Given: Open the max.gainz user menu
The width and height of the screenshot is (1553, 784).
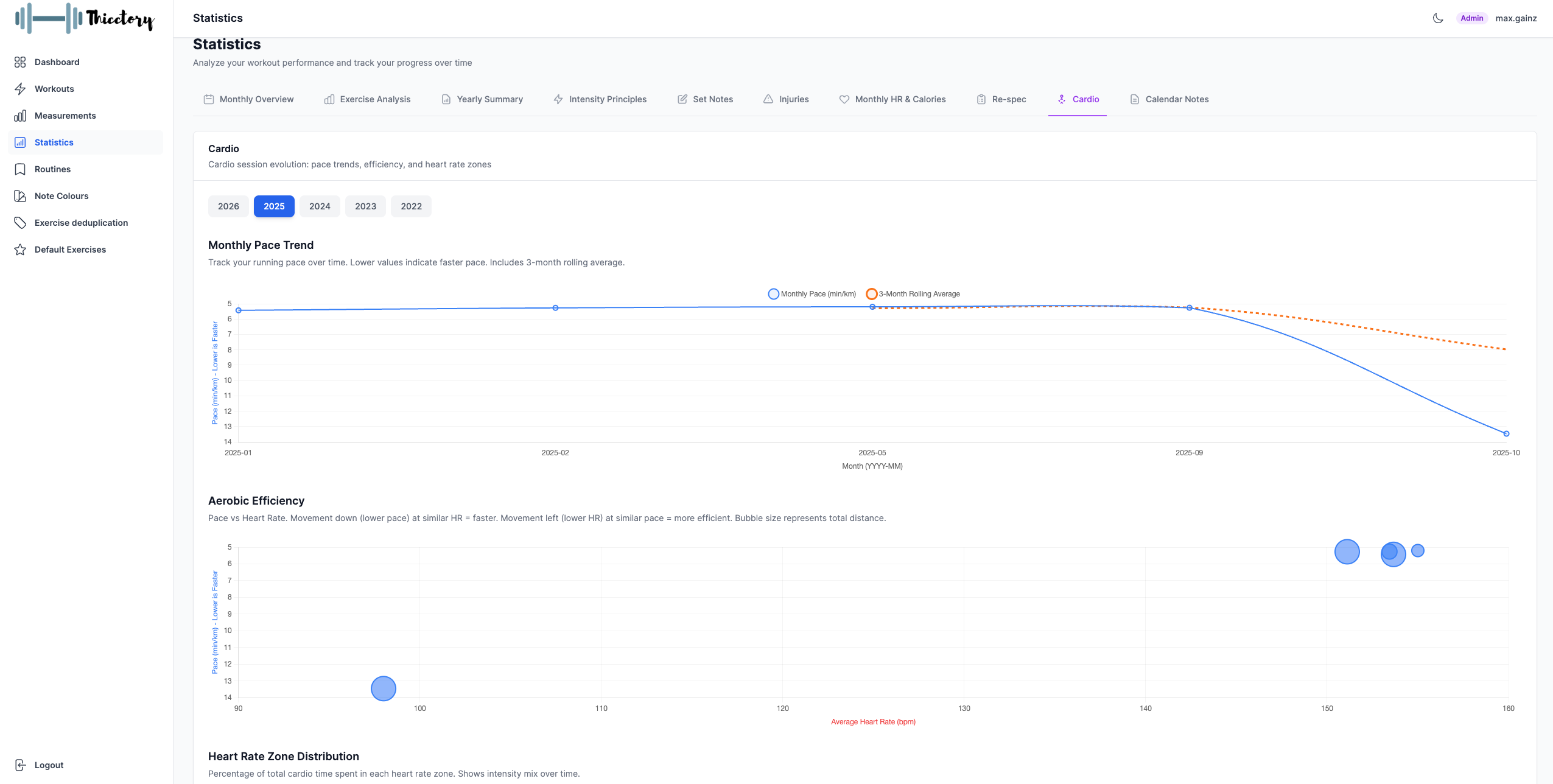Looking at the screenshot, I should tap(1516, 18).
